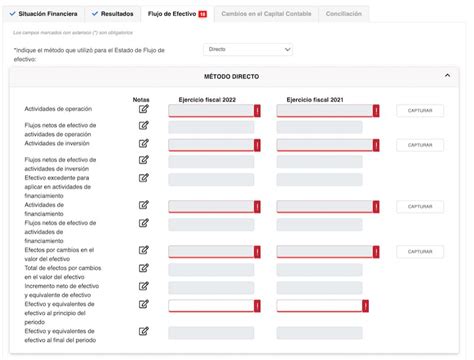Image resolution: width=474 pixels, height=360 pixels.
Task: Focus 2021 field for Efectivo al principio del periodo
Action: 322,306
